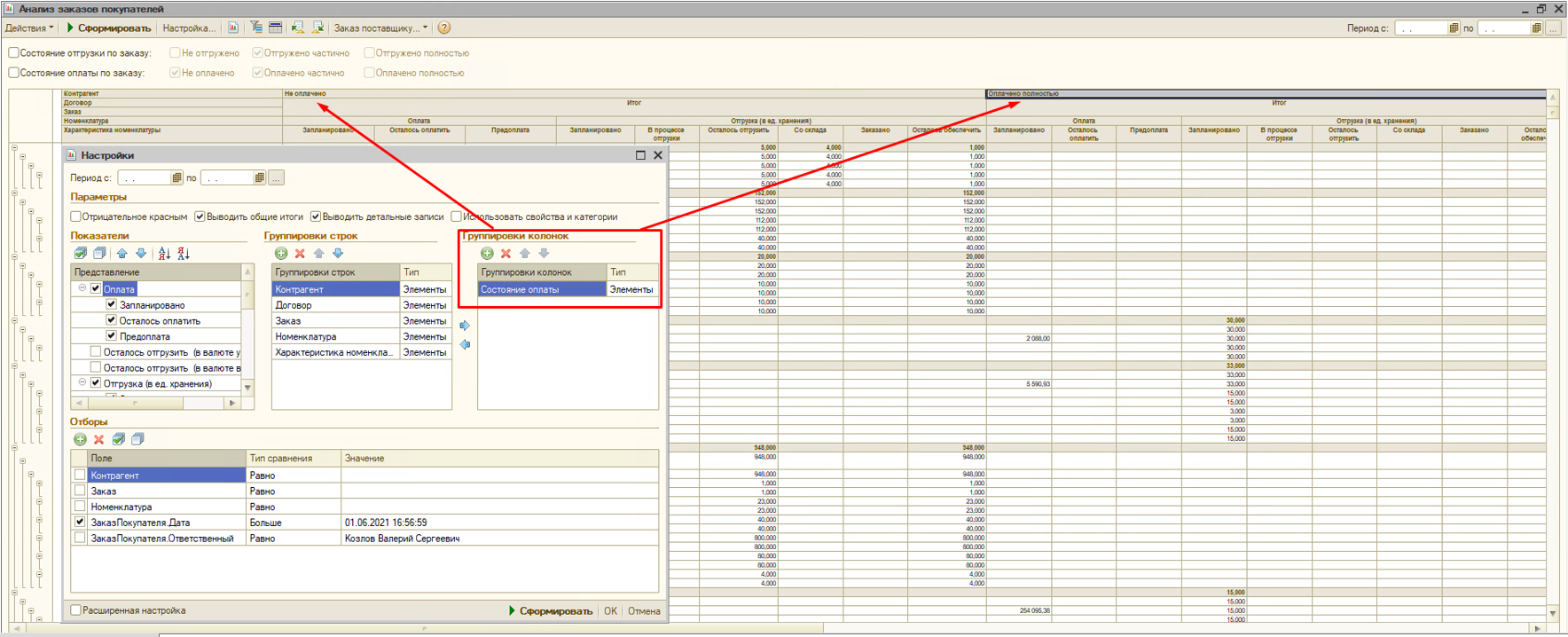Image resolution: width=1568 pixels, height=637 pixels.
Task: Toggle Выводить общие итоги checkbox
Action: pos(200,216)
